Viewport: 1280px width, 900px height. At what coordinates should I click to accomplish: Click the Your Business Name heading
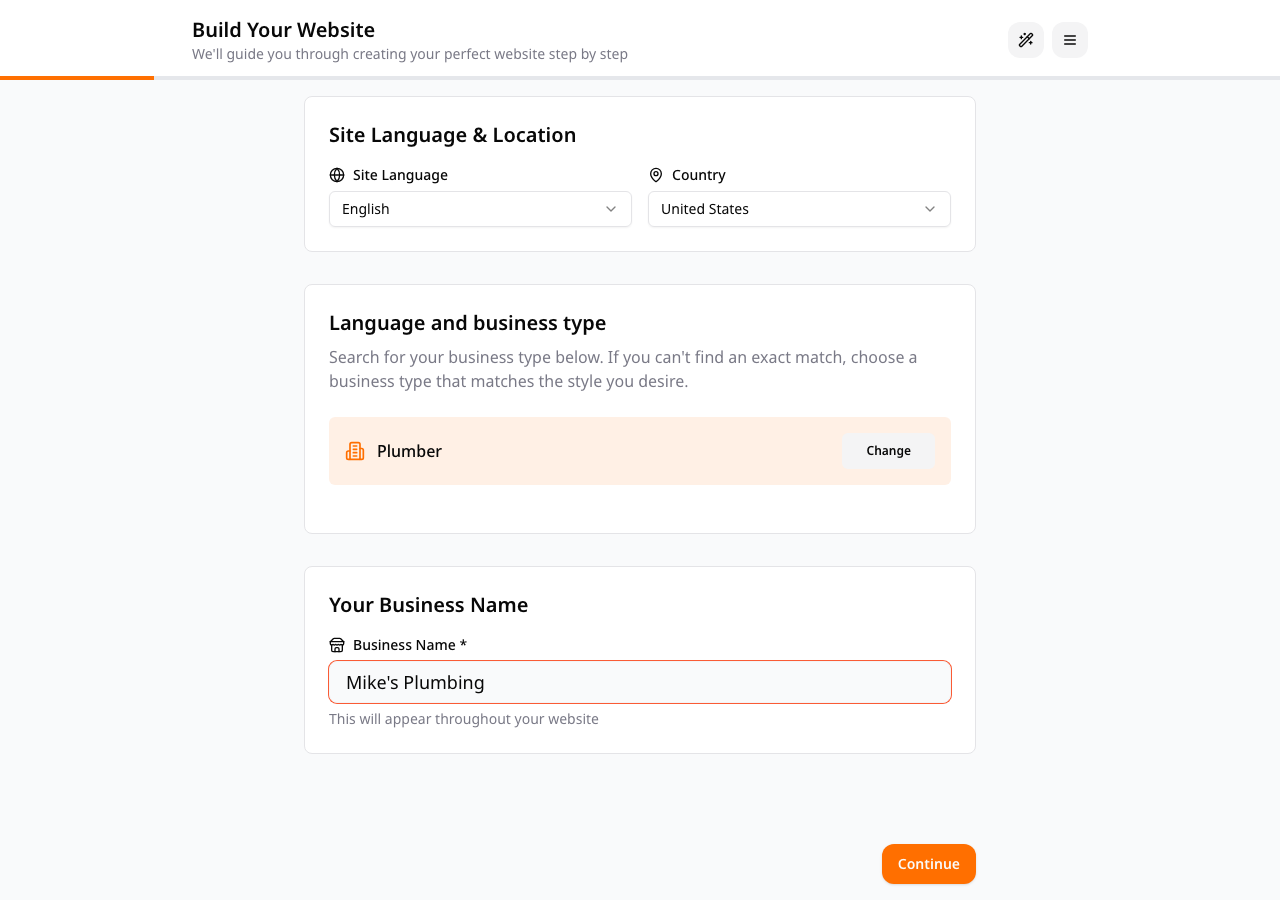coord(429,605)
